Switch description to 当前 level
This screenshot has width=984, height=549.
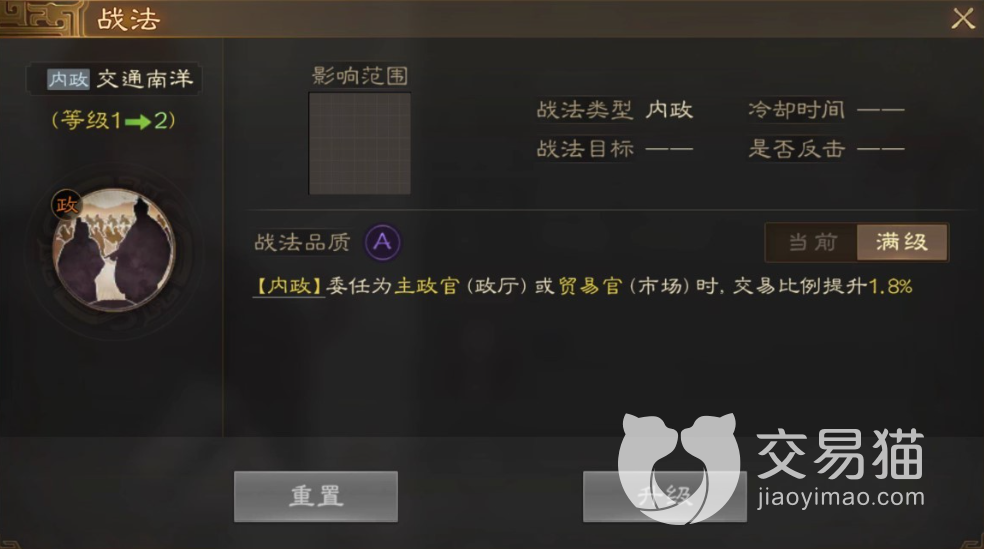pos(811,242)
